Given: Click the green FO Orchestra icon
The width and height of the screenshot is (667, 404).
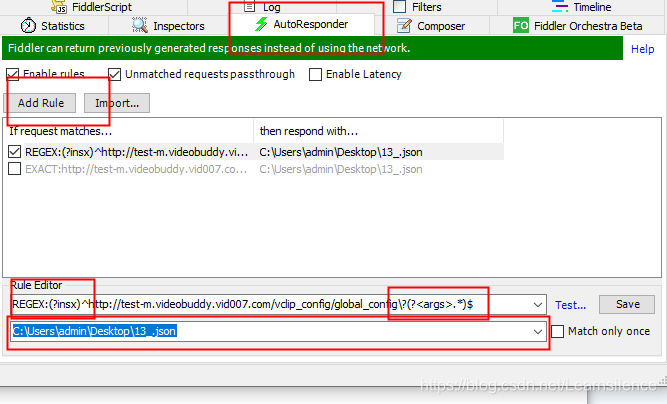Looking at the screenshot, I should (521, 26).
